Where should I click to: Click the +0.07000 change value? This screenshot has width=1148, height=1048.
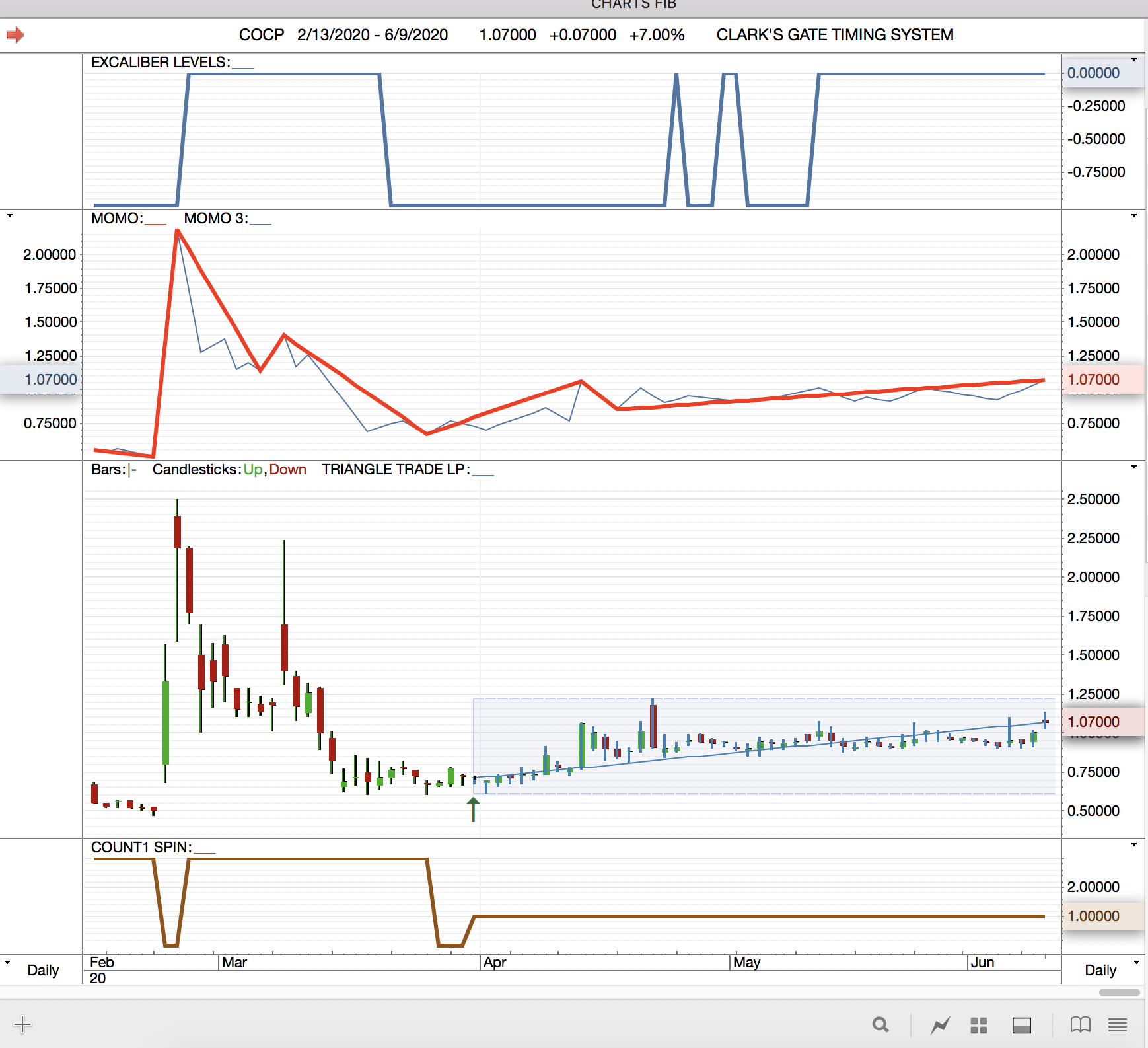point(583,35)
